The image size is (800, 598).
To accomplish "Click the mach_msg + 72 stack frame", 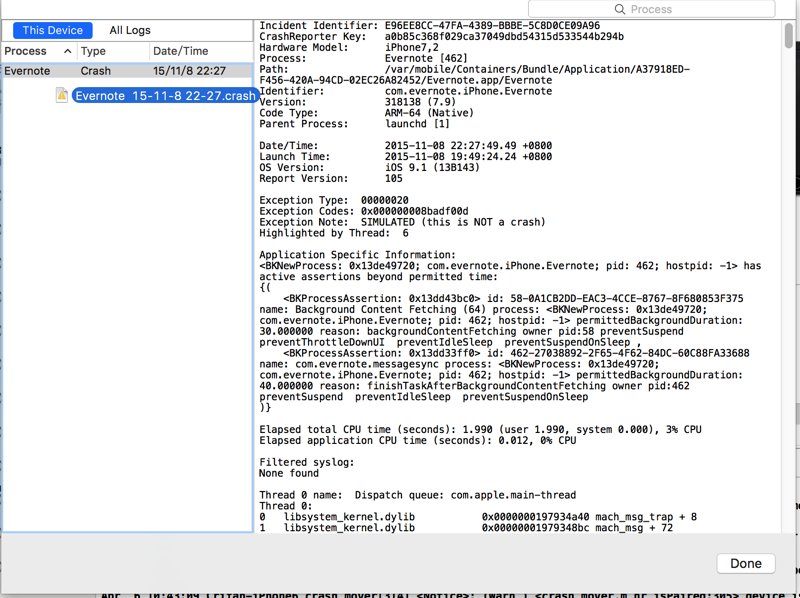I will pos(466,528).
